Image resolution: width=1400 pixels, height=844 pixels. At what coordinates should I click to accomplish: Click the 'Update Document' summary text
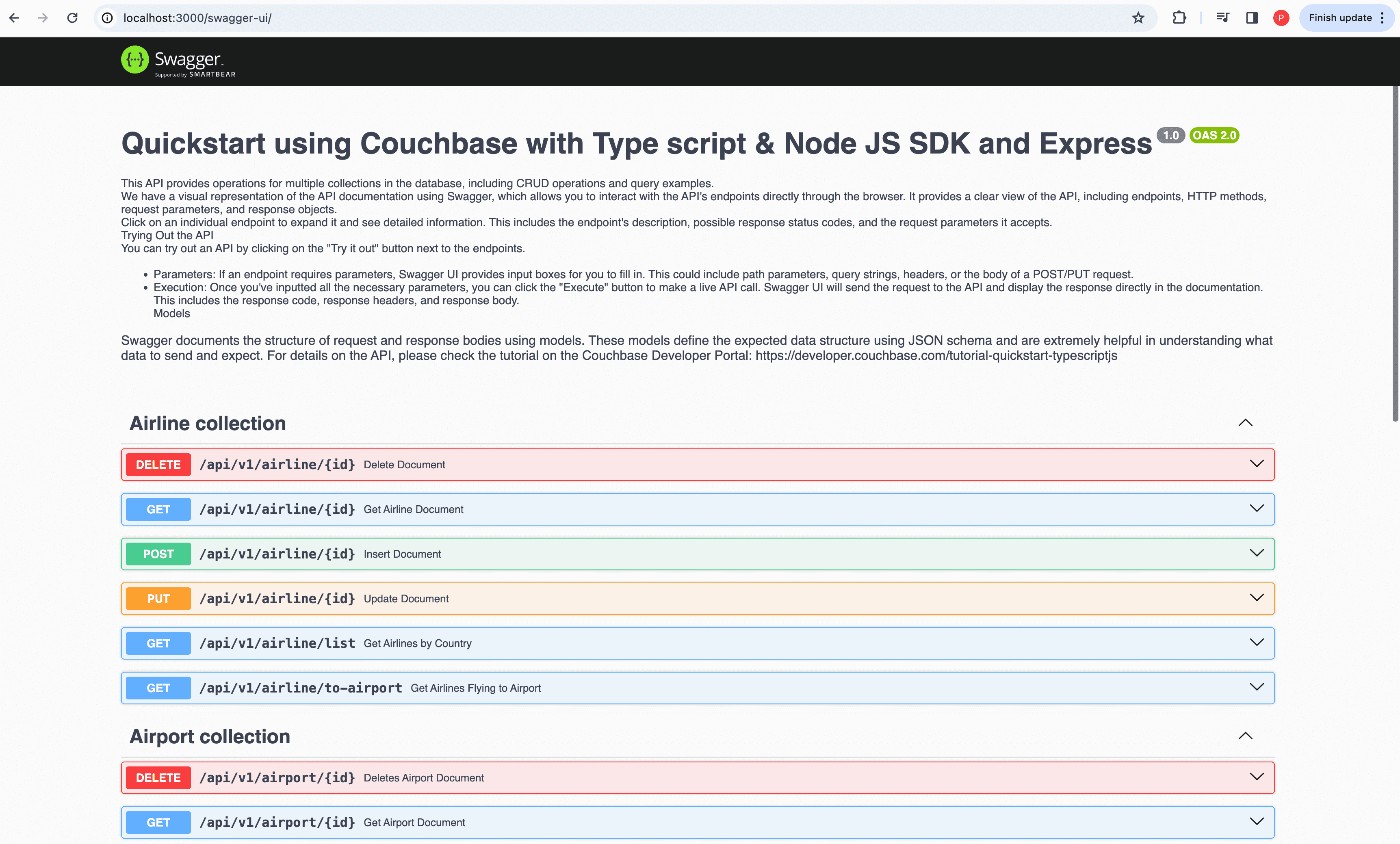tap(406, 599)
